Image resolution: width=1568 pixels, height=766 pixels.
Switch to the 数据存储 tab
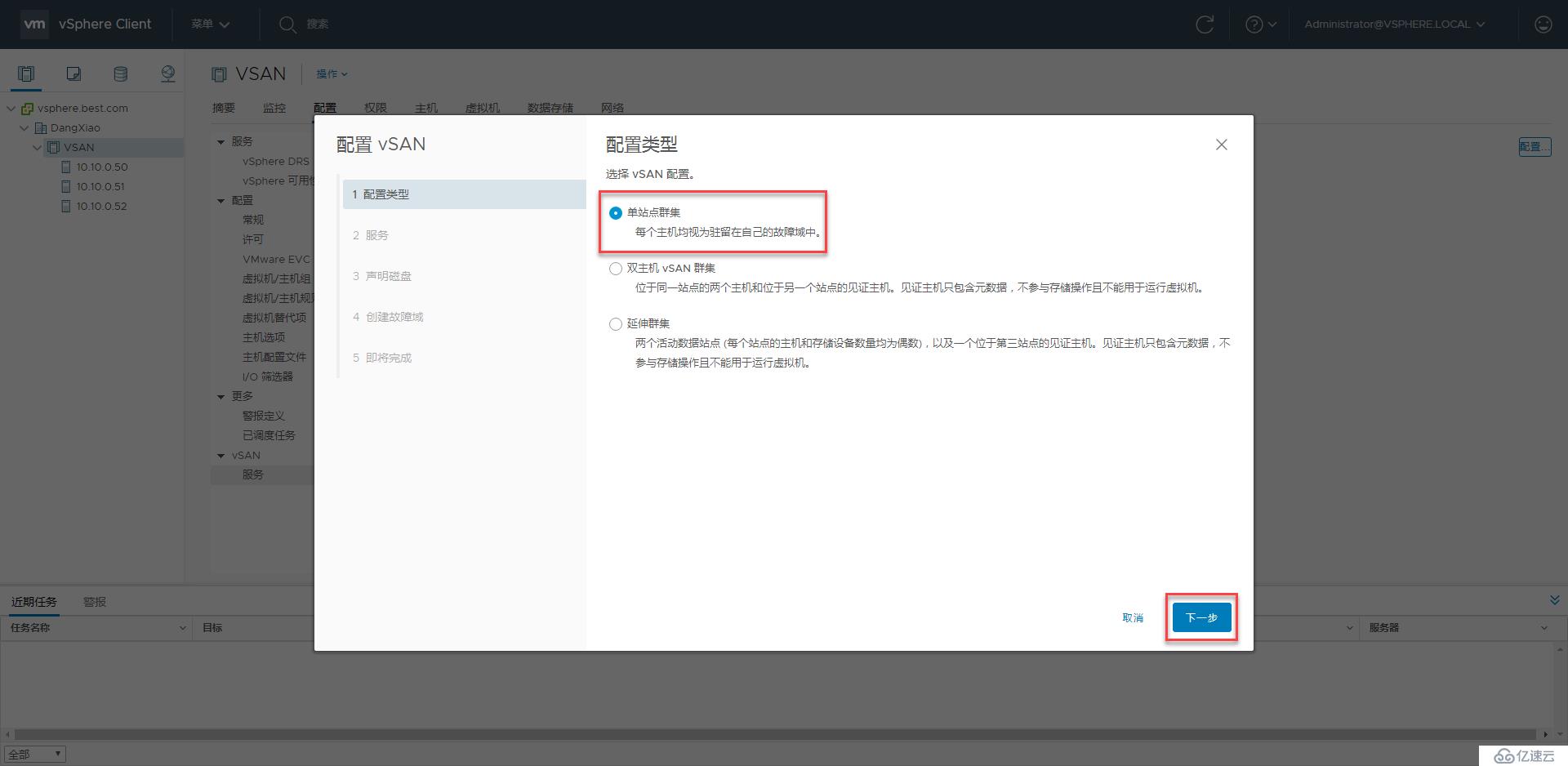(x=550, y=108)
